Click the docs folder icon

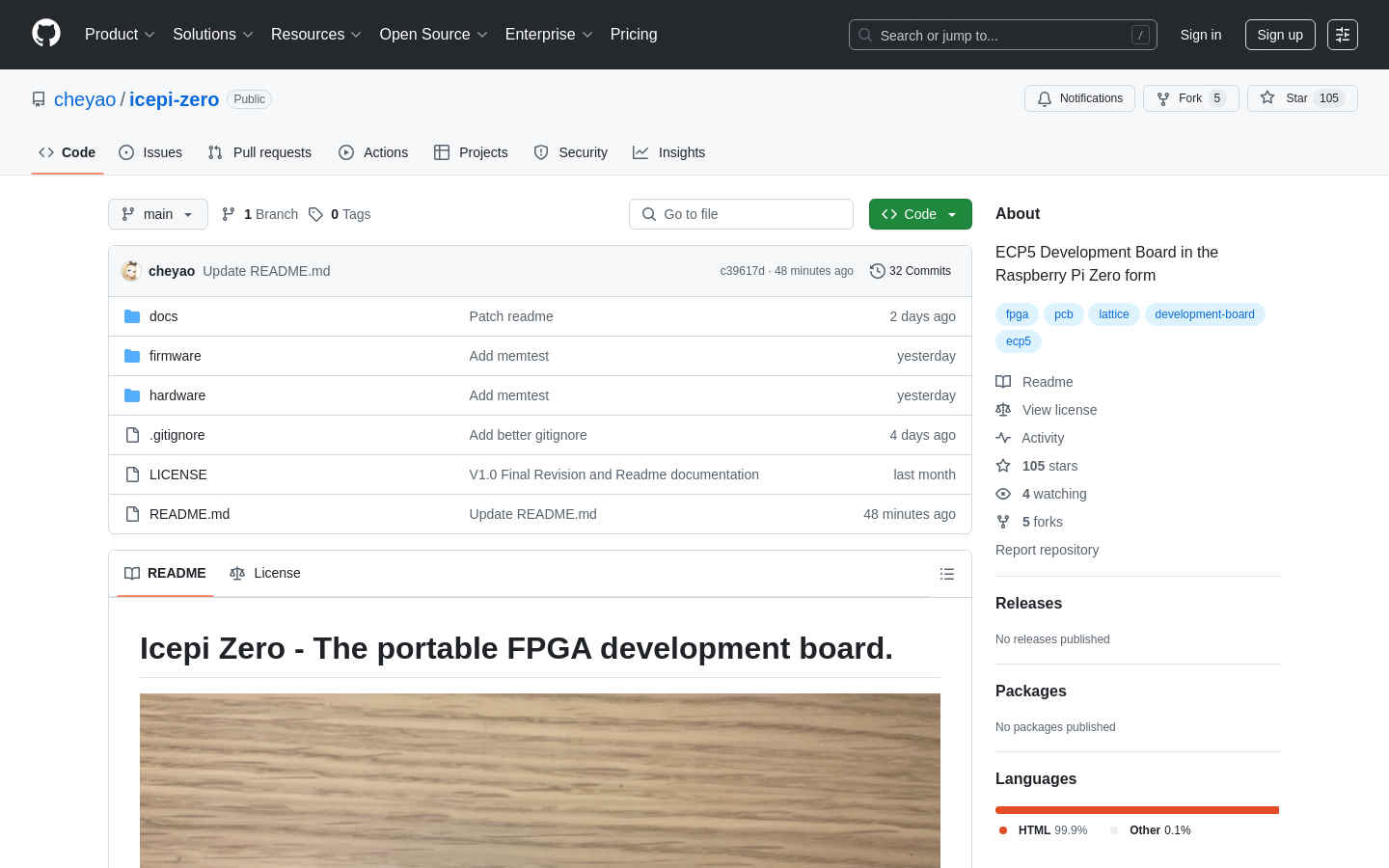pyautogui.click(x=132, y=316)
